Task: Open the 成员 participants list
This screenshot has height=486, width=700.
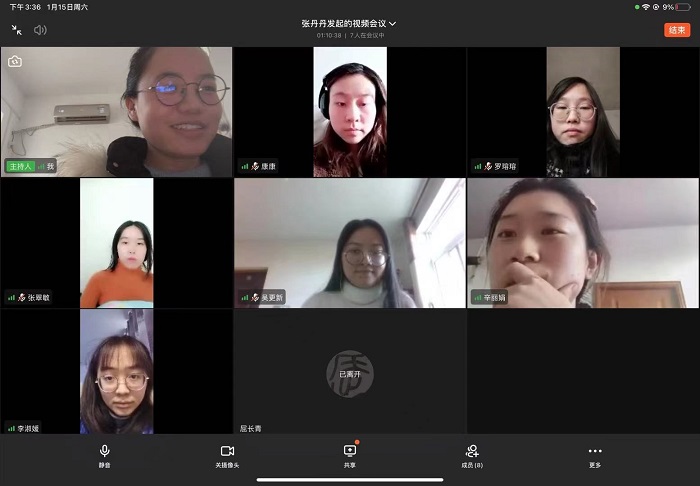Action: [x=472, y=455]
